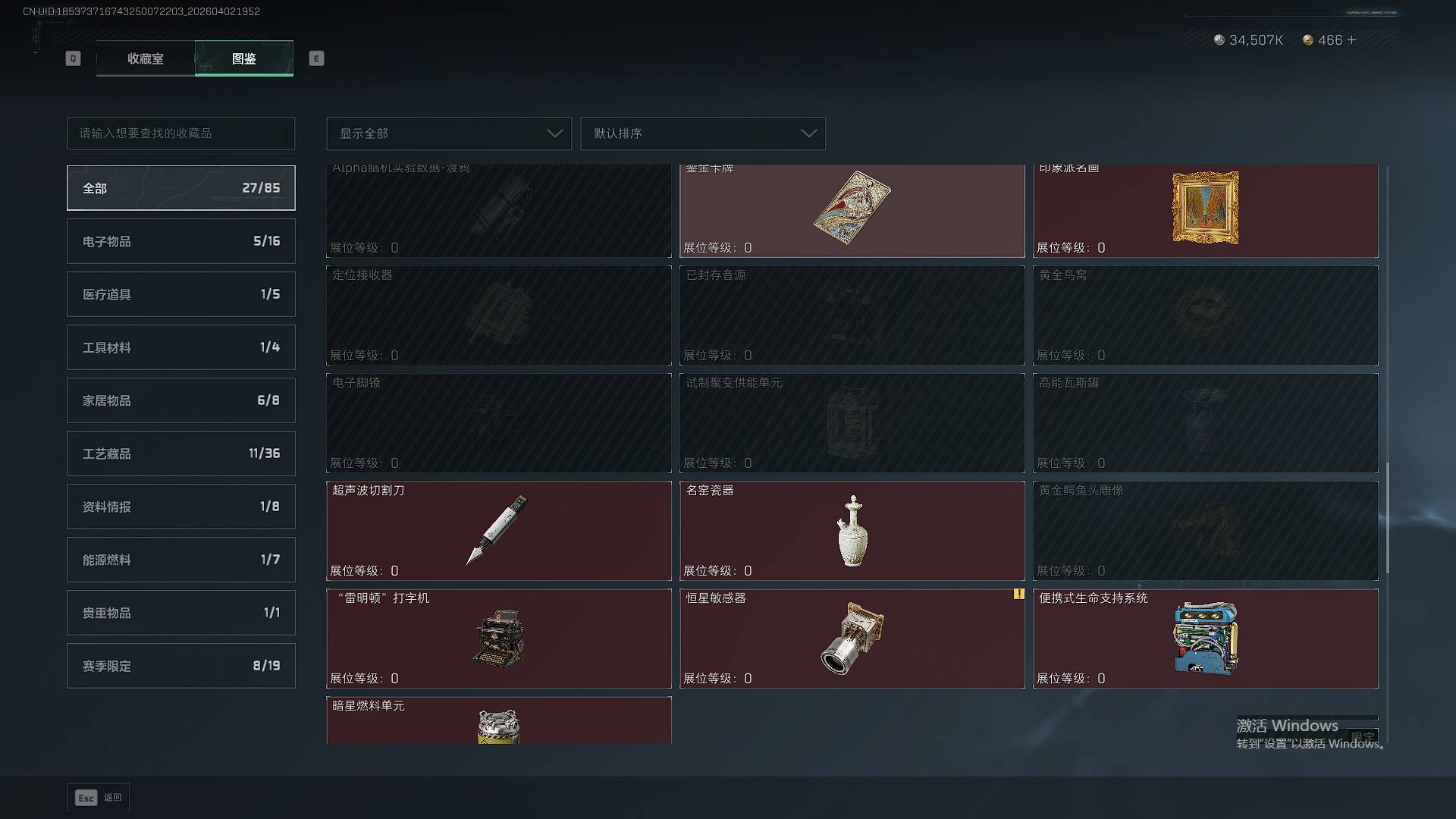Open the 赛季限定 category

click(181, 666)
